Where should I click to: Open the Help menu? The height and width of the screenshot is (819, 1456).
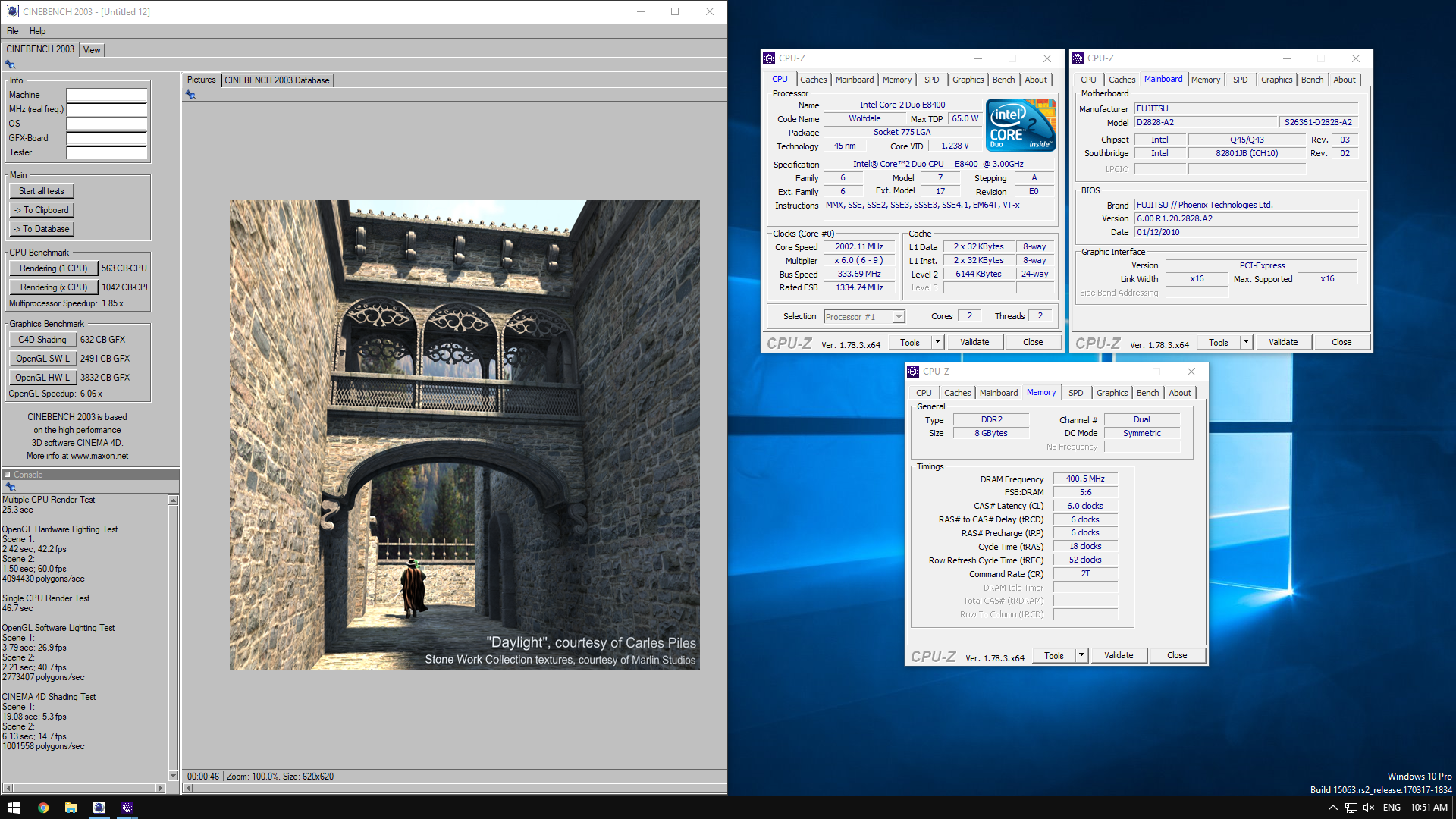(38, 31)
